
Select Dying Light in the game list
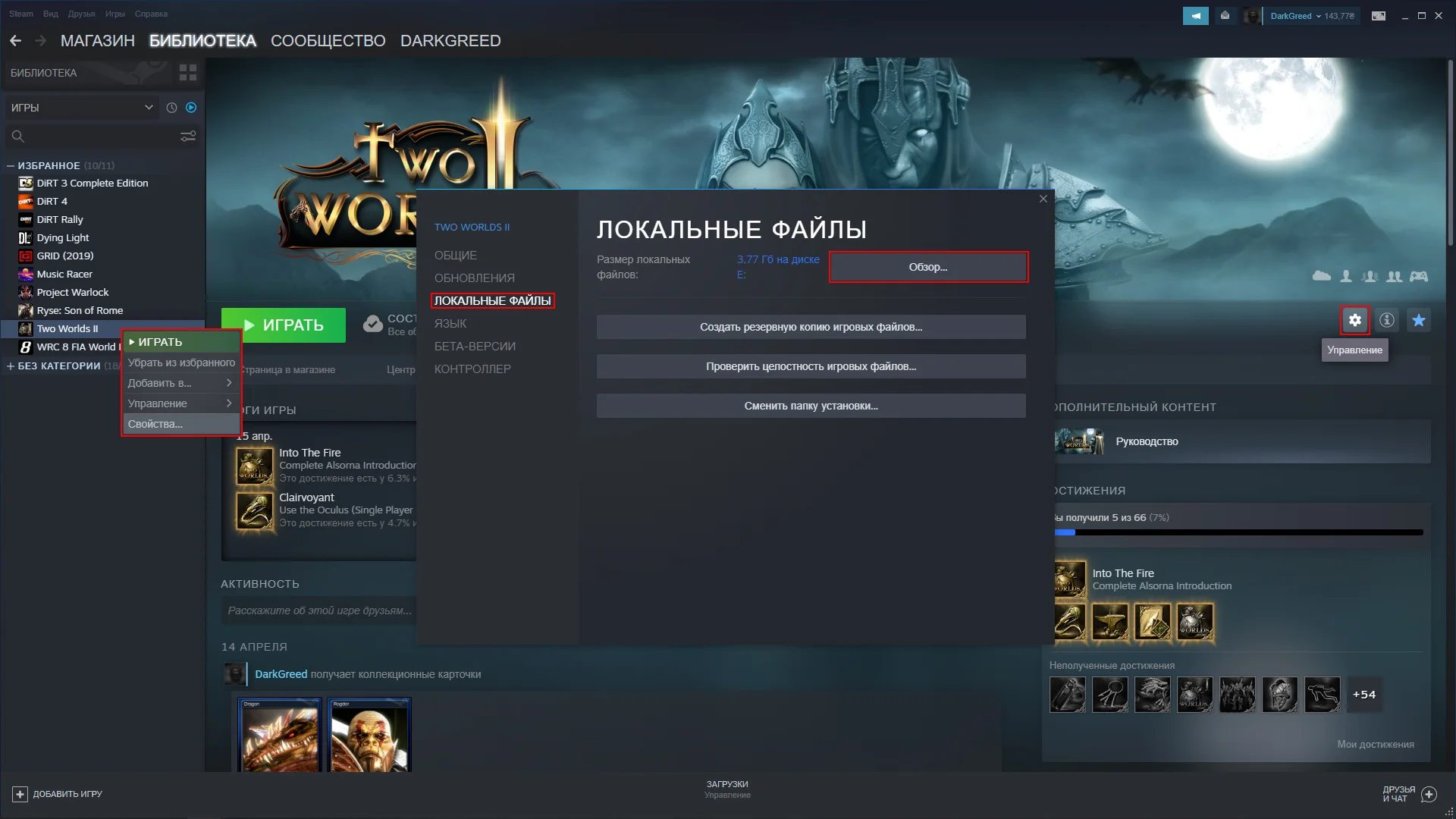pyautogui.click(x=63, y=237)
